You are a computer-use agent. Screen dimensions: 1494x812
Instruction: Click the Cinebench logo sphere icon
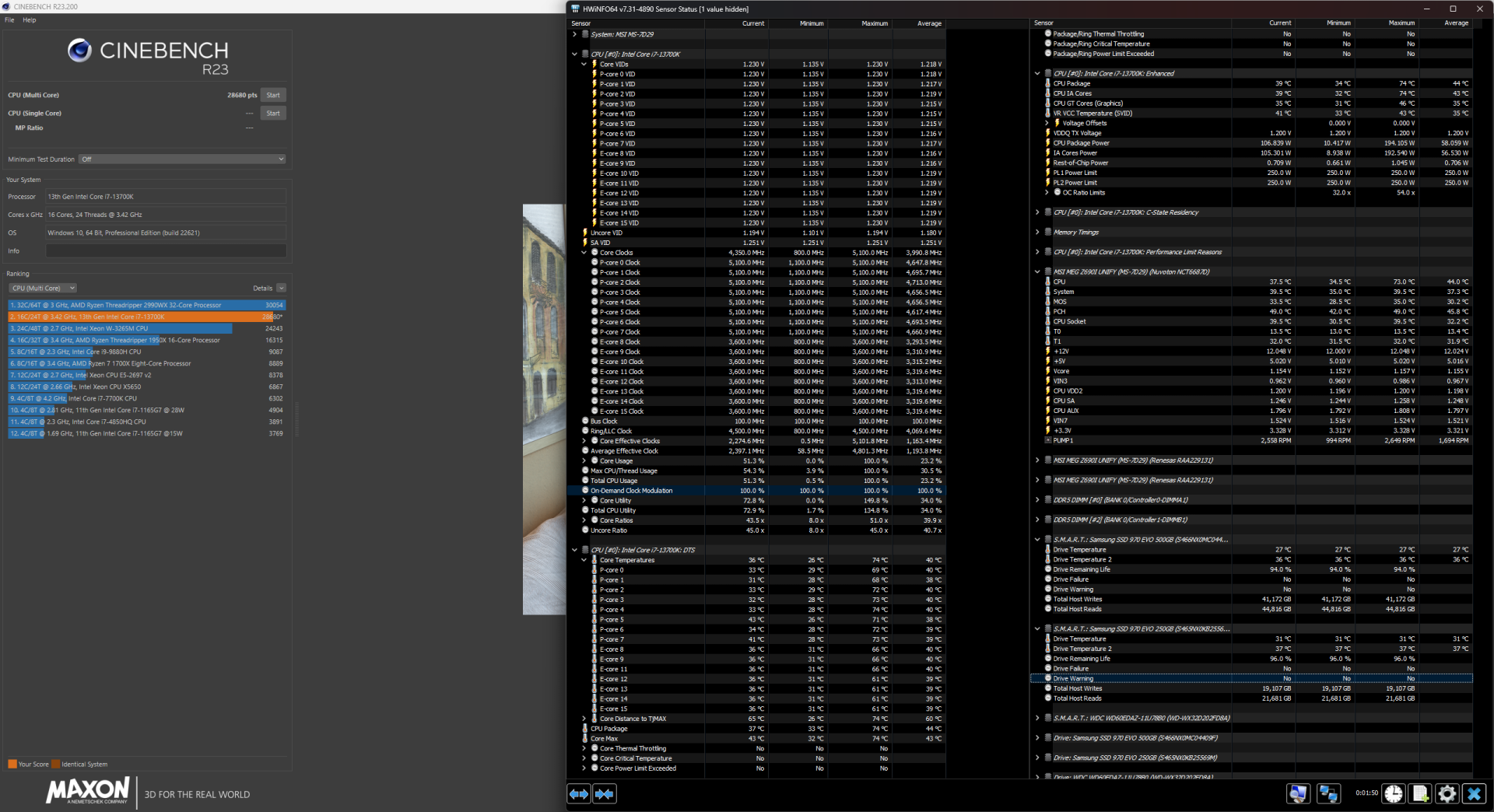click(79, 51)
